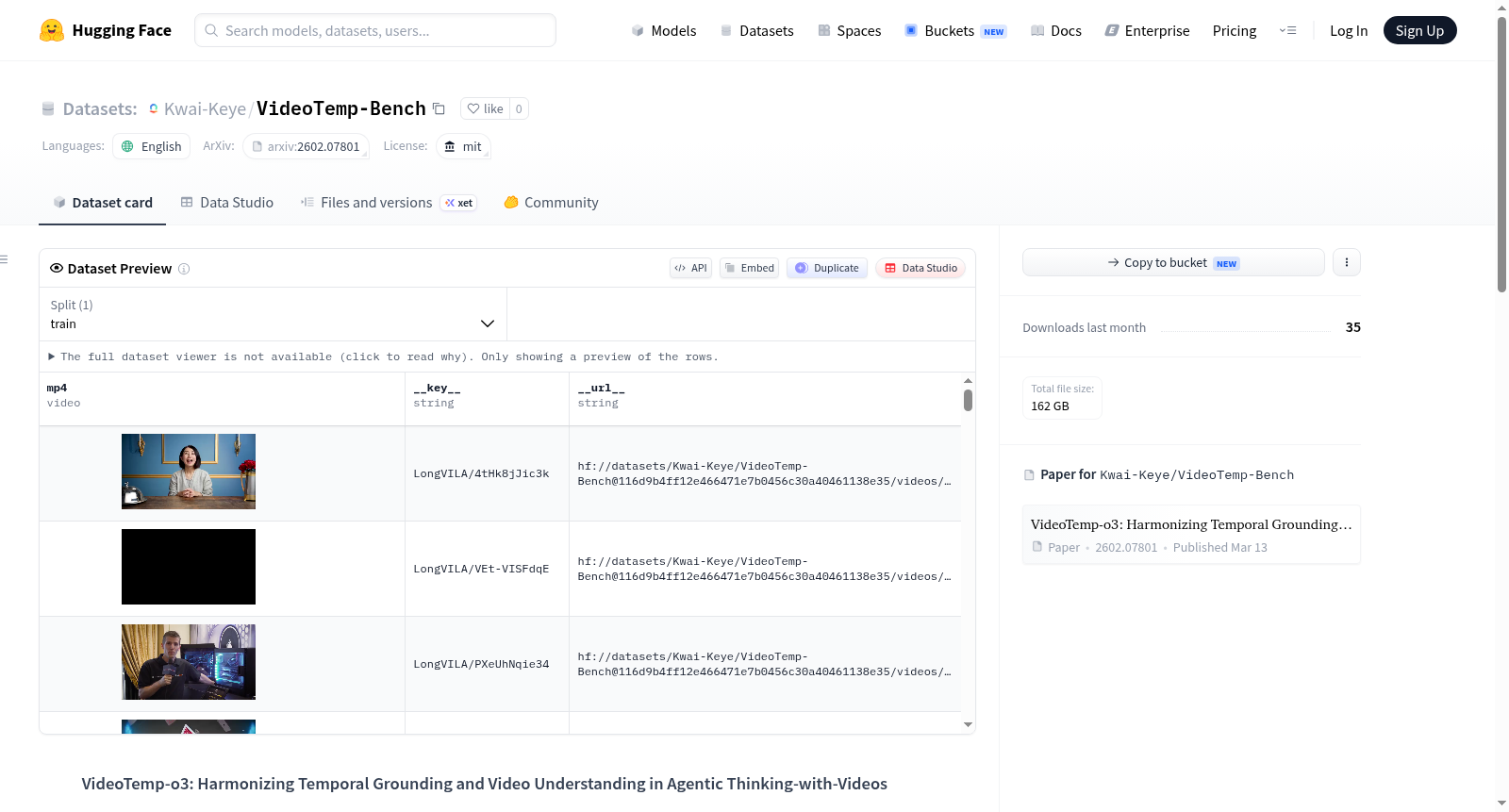Expand the extra navigation menu icon

[x=1287, y=30]
